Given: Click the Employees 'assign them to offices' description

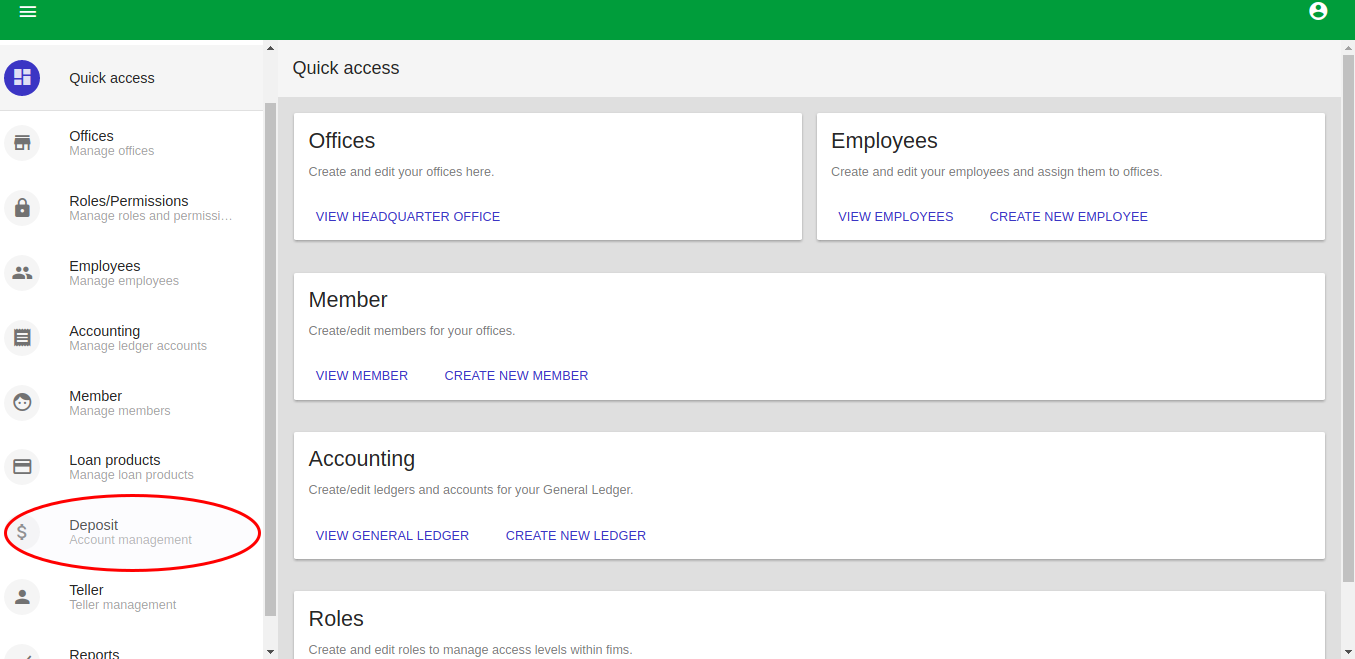Looking at the screenshot, I should [997, 172].
